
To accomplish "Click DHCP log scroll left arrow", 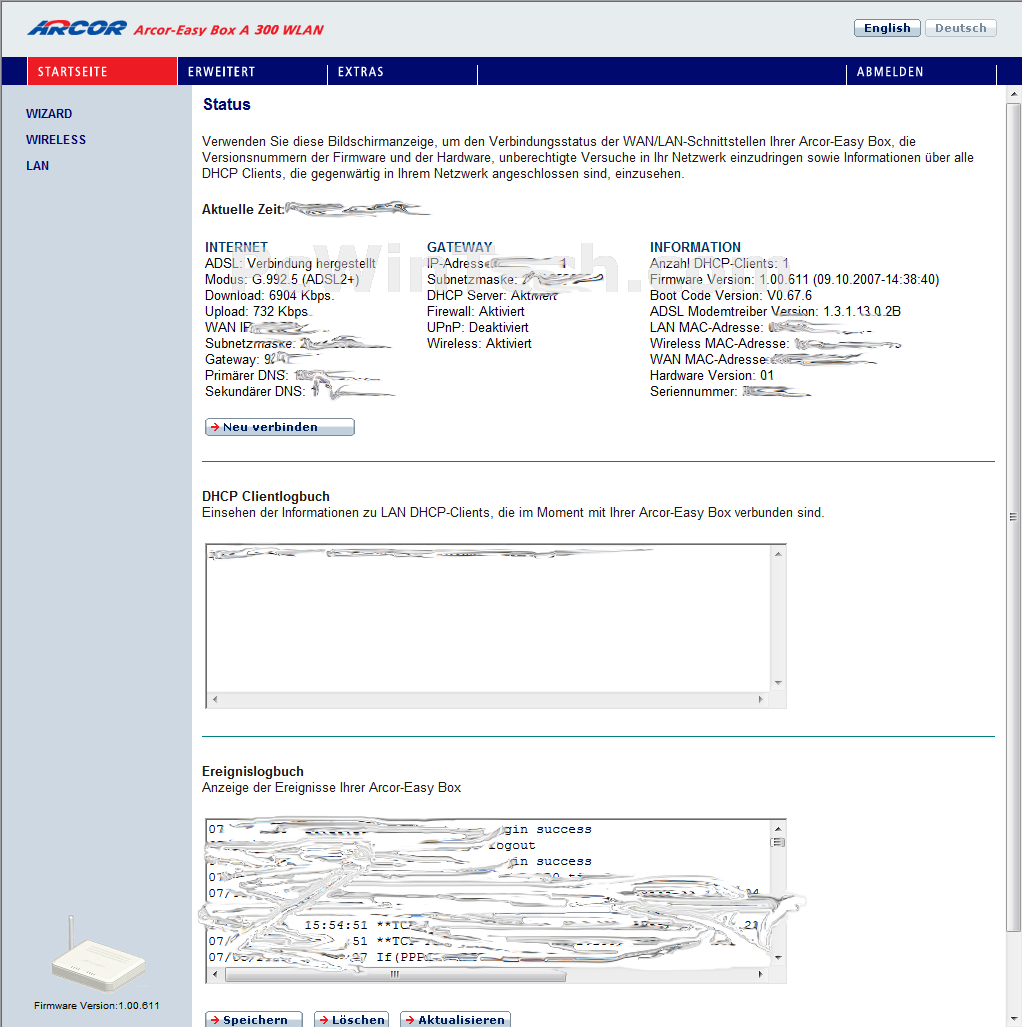I will point(215,700).
